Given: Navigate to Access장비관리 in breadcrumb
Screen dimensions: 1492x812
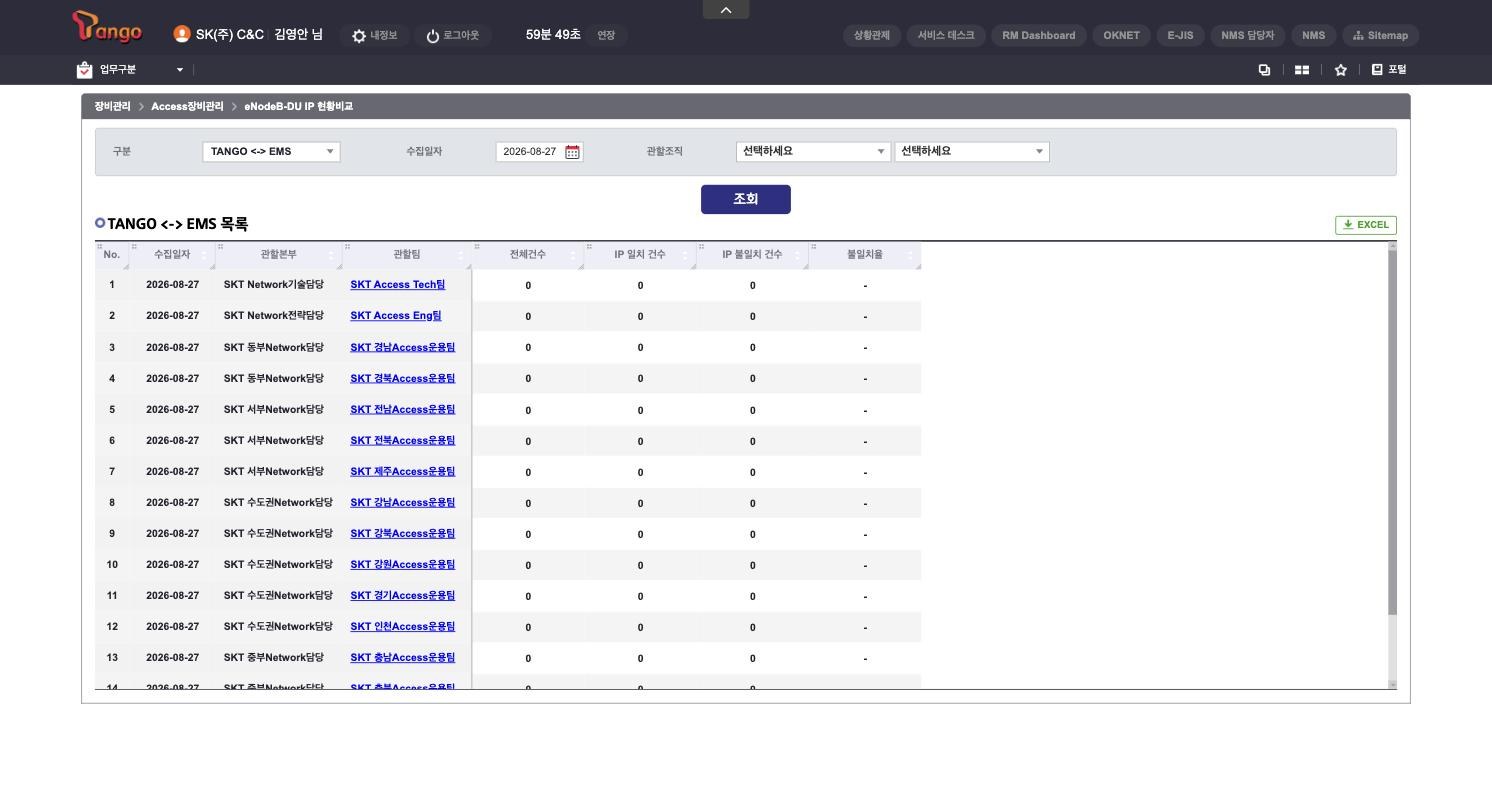Looking at the screenshot, I should pos(187,107).
